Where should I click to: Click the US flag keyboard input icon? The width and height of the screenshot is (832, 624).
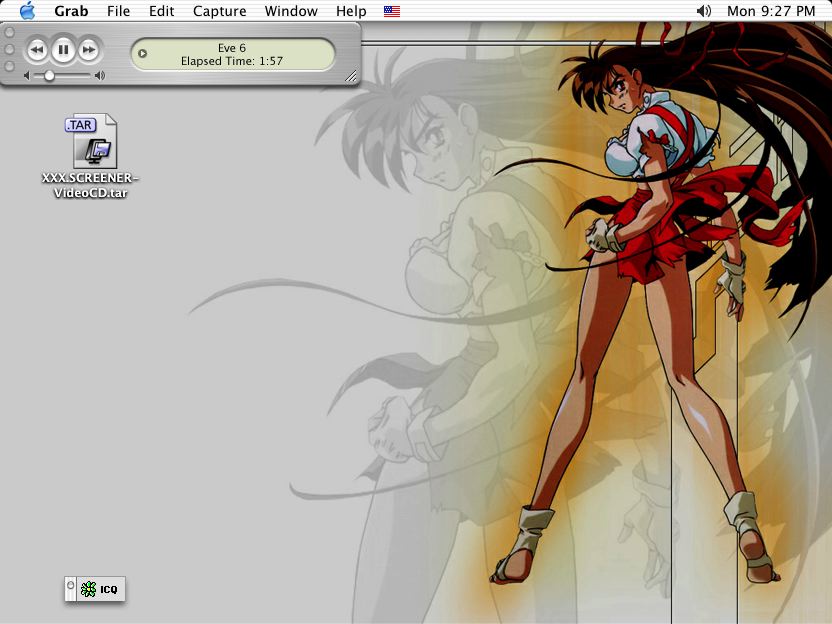point(392,11)
